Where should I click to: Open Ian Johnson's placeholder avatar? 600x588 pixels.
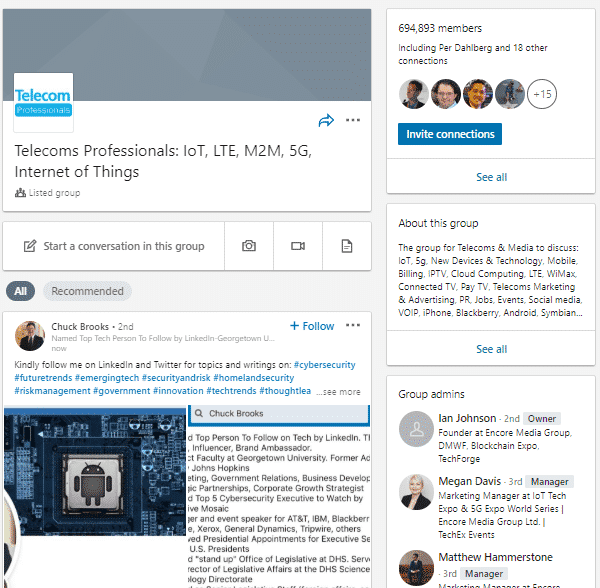click(x=416, y=429)
